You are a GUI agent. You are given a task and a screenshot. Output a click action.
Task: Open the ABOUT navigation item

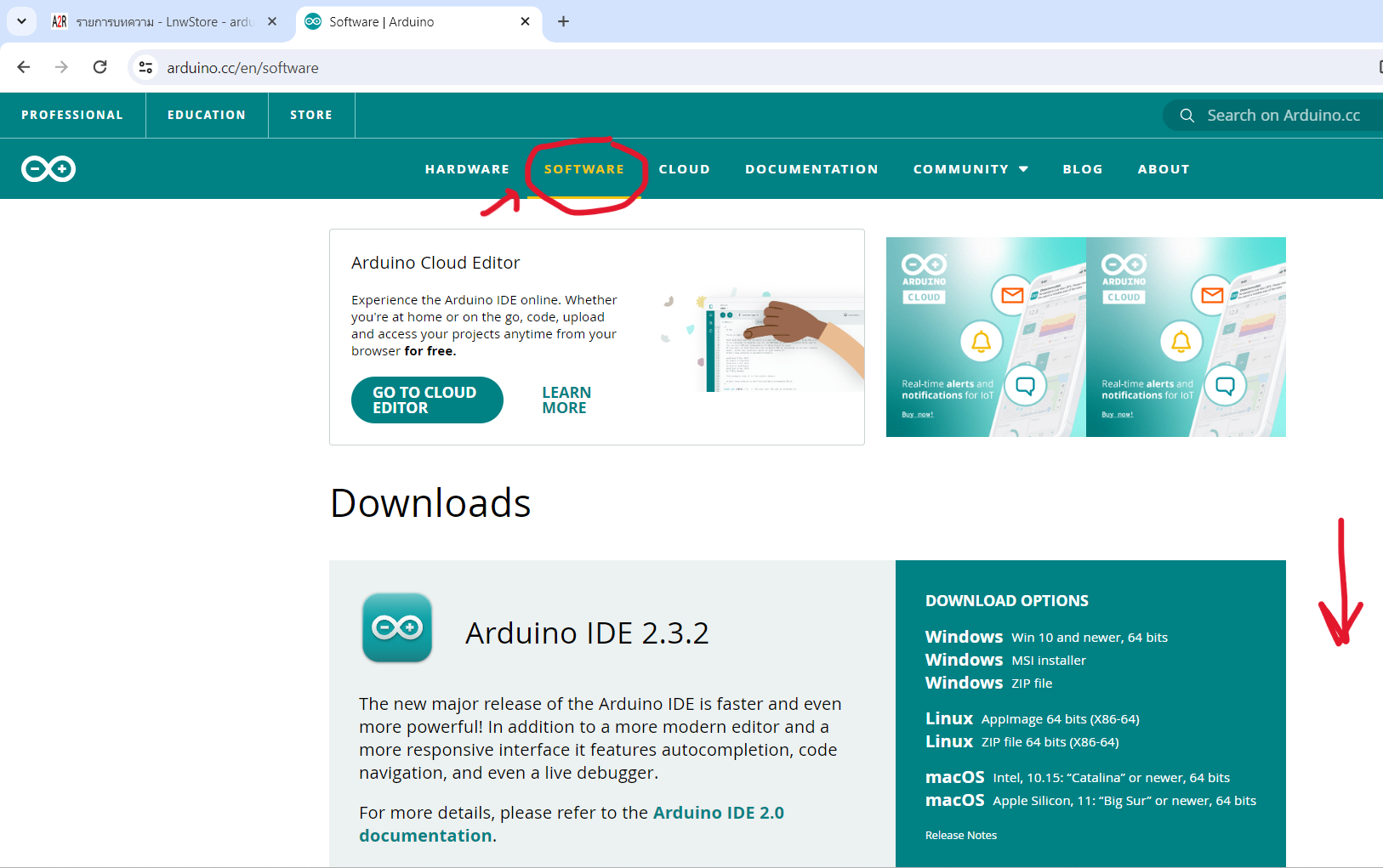pyautogui.click(x=1164, y=169)
